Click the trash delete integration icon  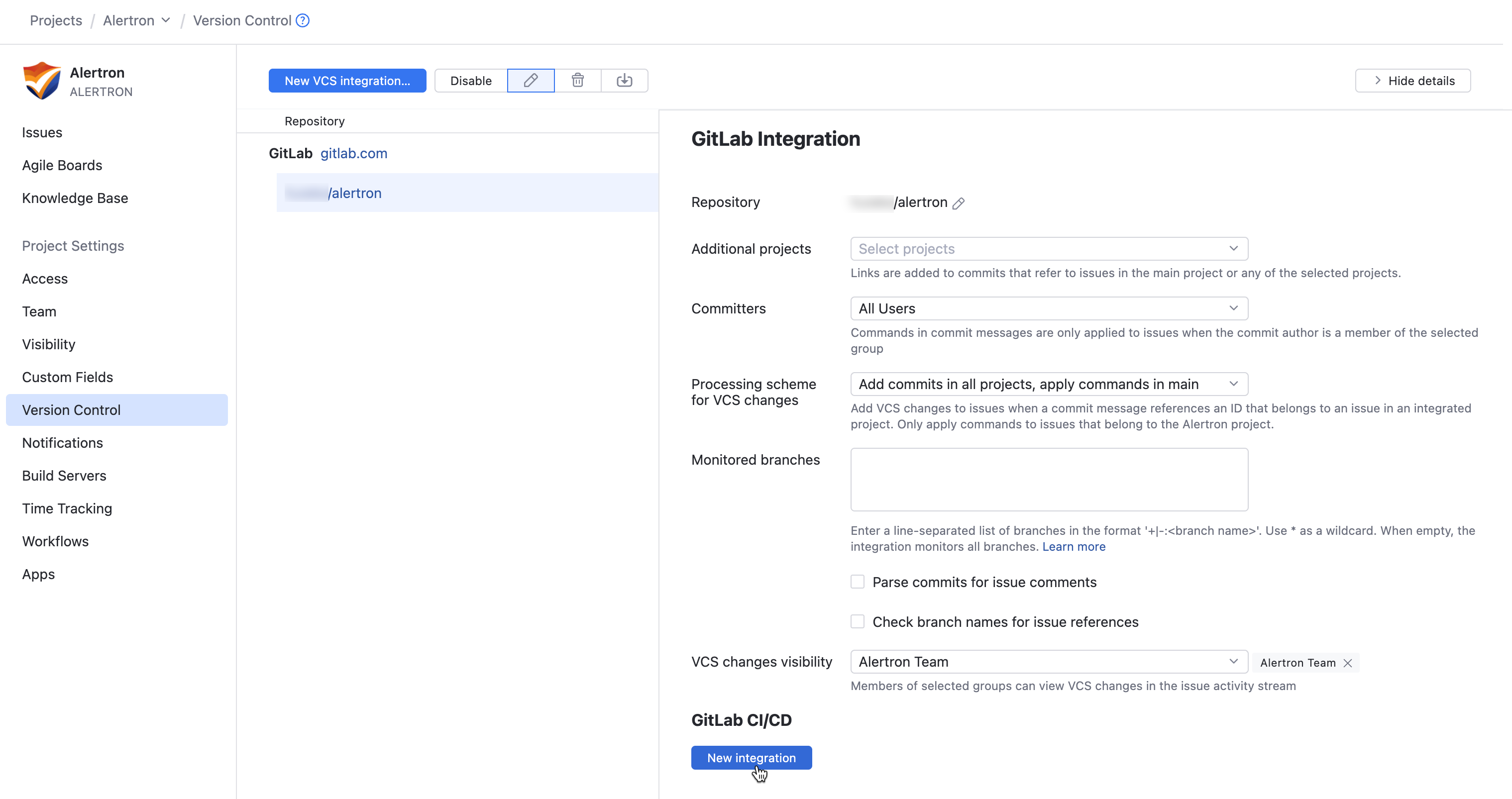click(x=577, y=81)
